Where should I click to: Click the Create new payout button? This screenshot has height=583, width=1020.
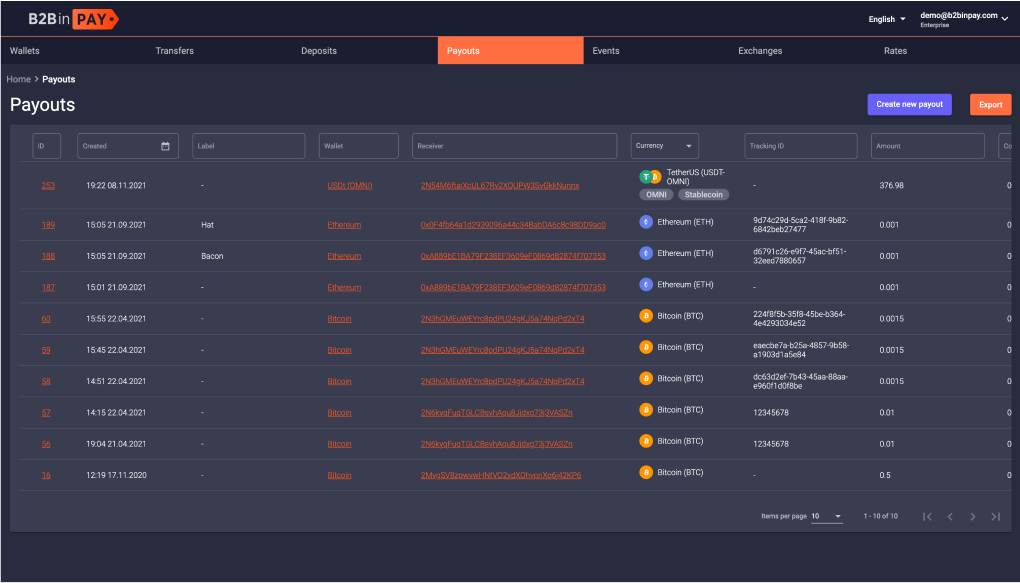pos(909,104)
